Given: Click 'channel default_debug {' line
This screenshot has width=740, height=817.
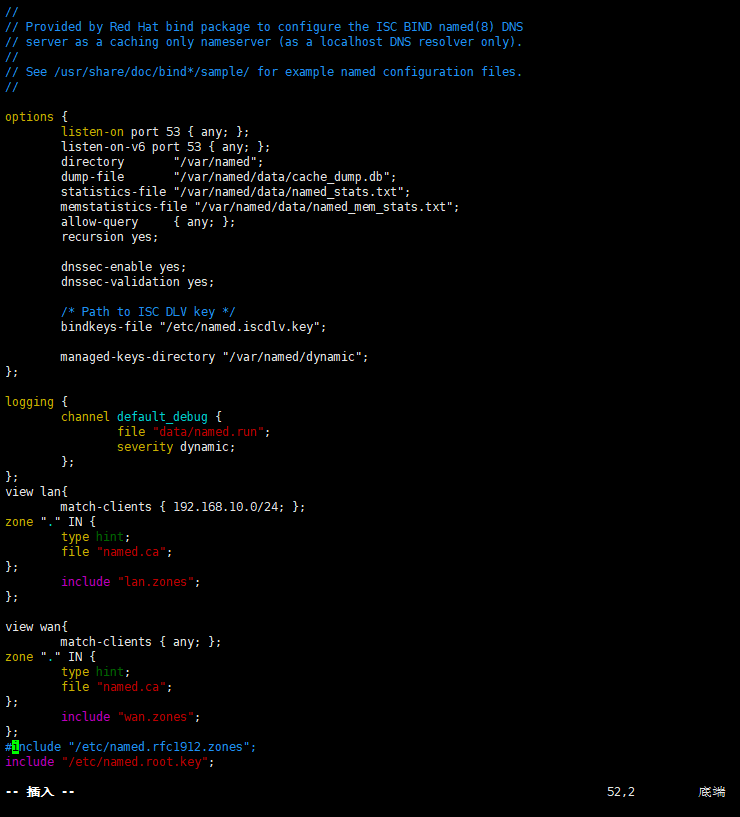Looking at the screenshot, I should 141,417.
